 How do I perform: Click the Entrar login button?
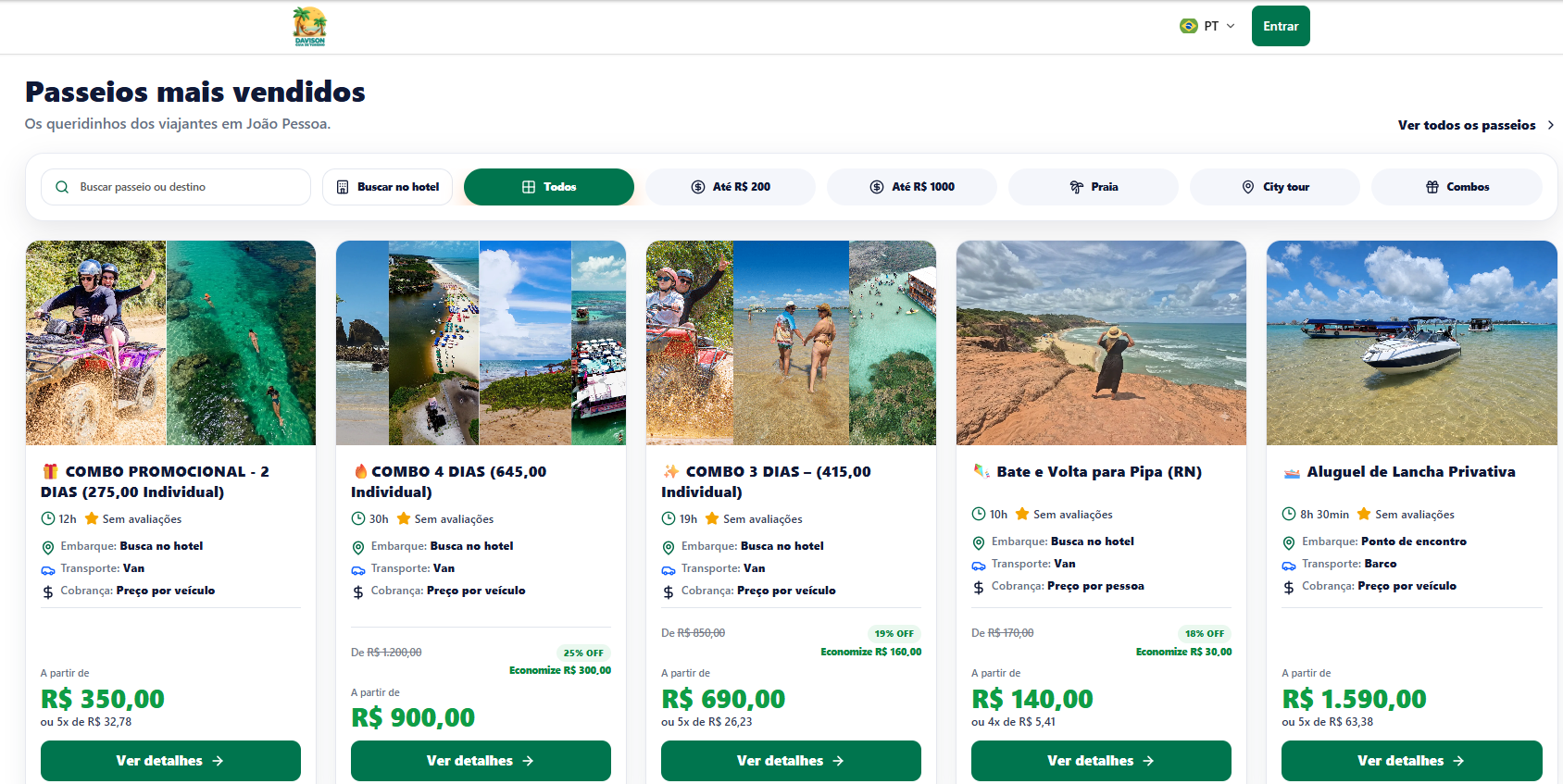point(1281,26)
